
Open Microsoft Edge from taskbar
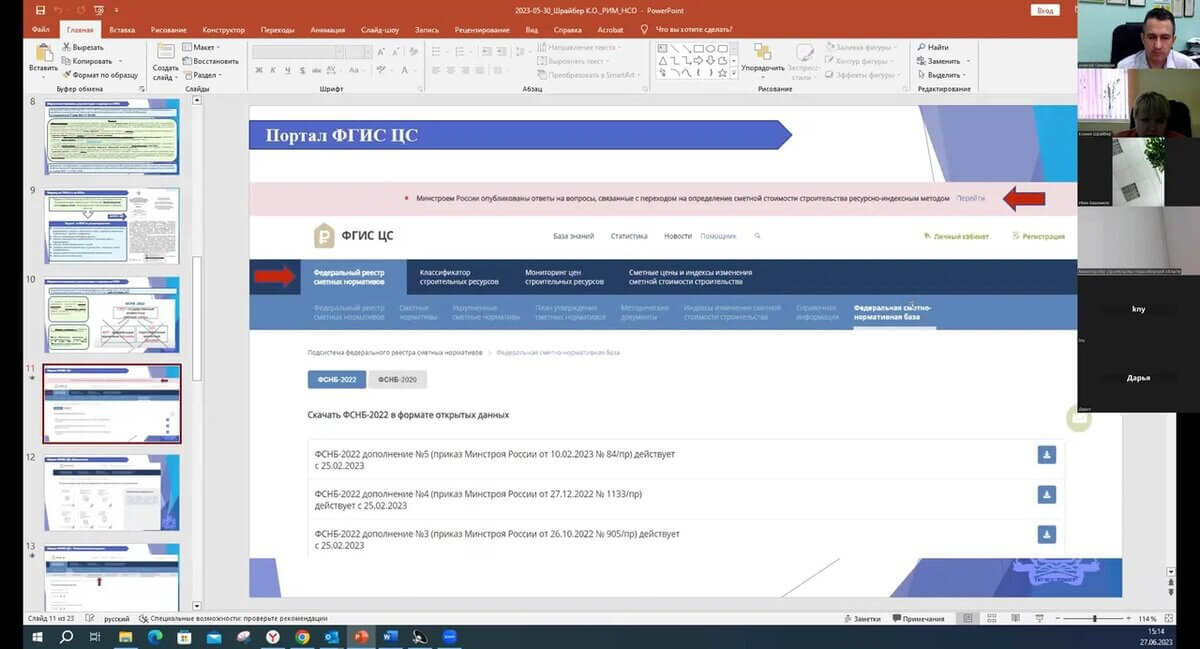(155, 636)
